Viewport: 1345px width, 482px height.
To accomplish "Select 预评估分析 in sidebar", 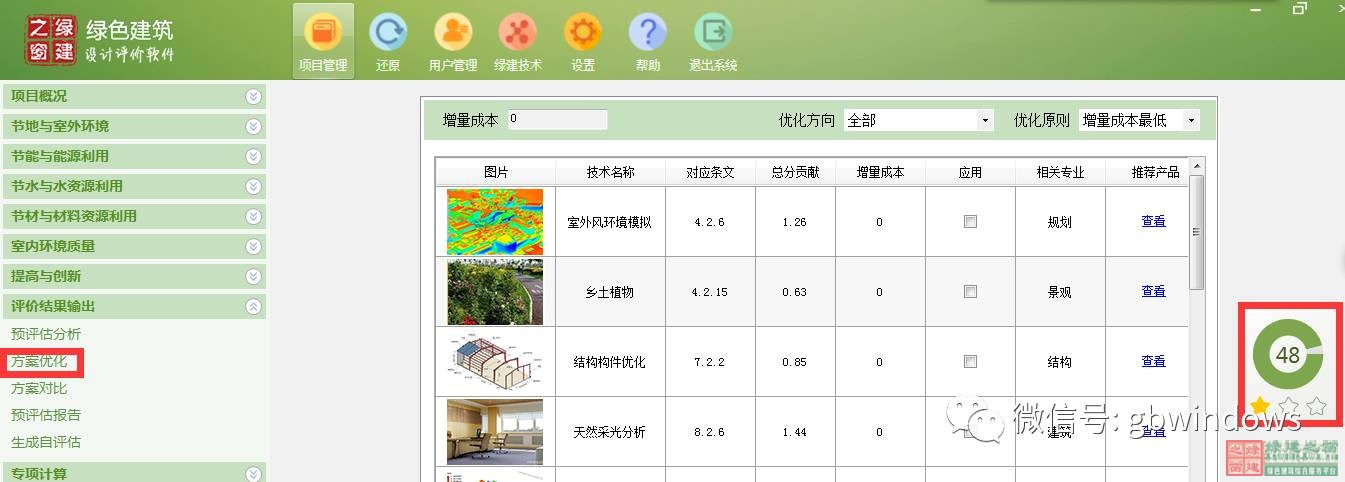I will coord(46,334).
